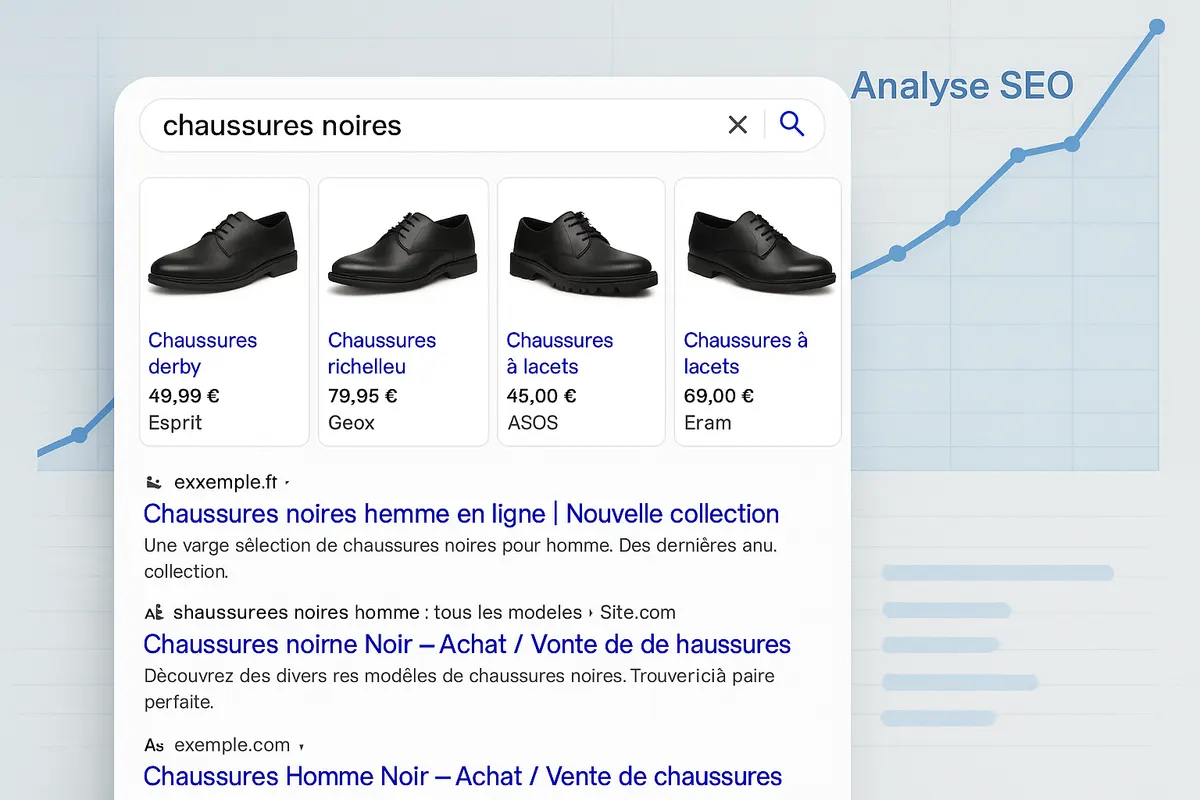Viewport: 1200px width, 800px height.
Task: Click the Esprit seller name
Action: (x=175, y=423)
